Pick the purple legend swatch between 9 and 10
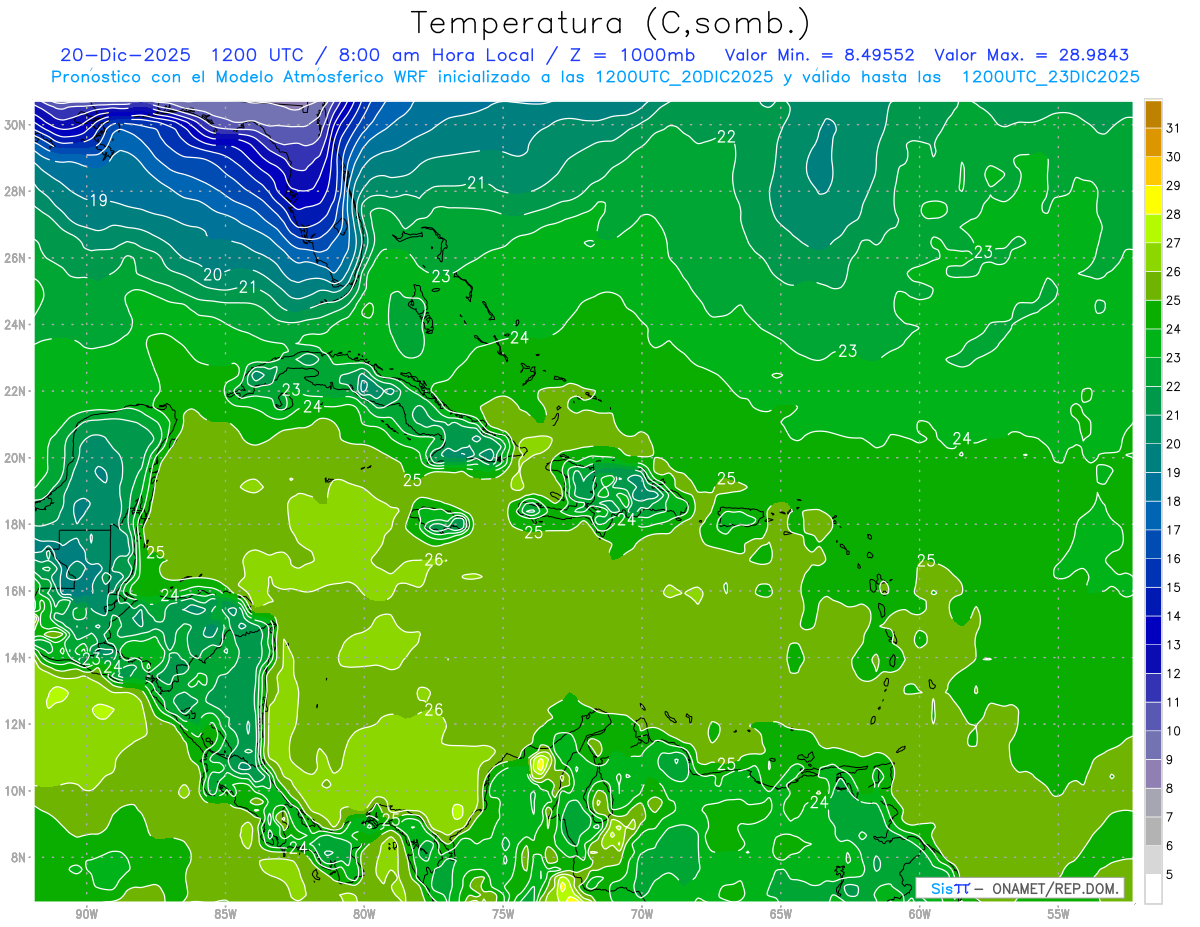Image resolution: width=1200 pixels, height=927 pixels. click(1153, 745)
